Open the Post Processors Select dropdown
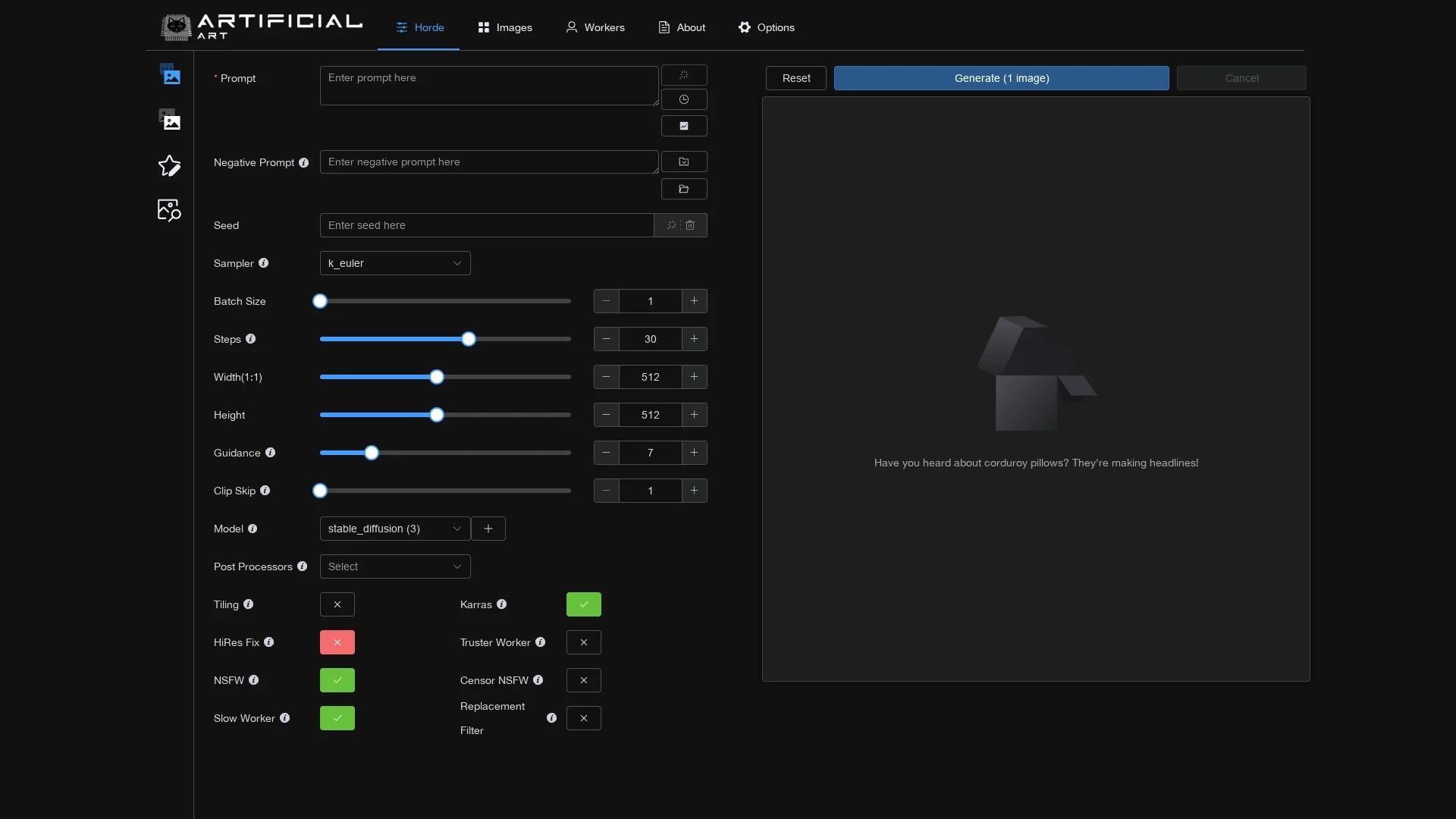The height and width of the screenshot is (819, 1456). 395,566
